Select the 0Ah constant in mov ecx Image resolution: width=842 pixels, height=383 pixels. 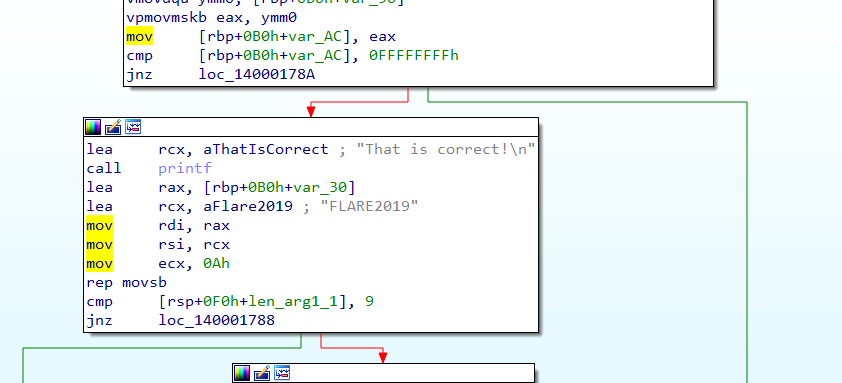pos(216,264)
